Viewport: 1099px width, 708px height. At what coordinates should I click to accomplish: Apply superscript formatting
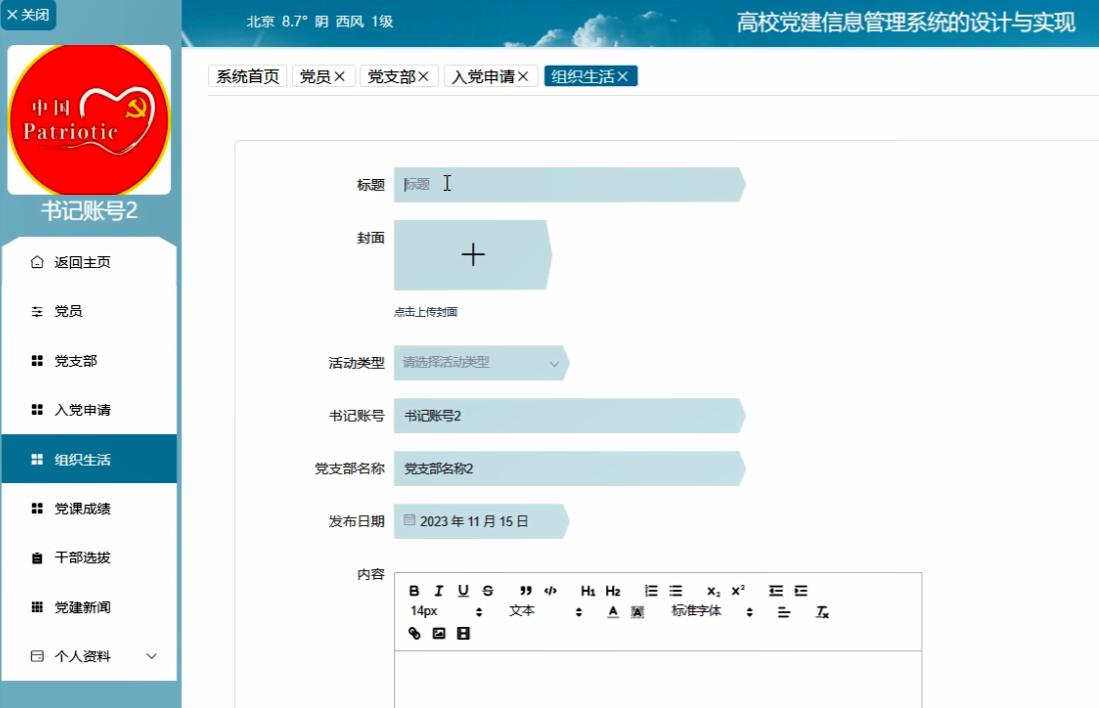tap(738, 591)
